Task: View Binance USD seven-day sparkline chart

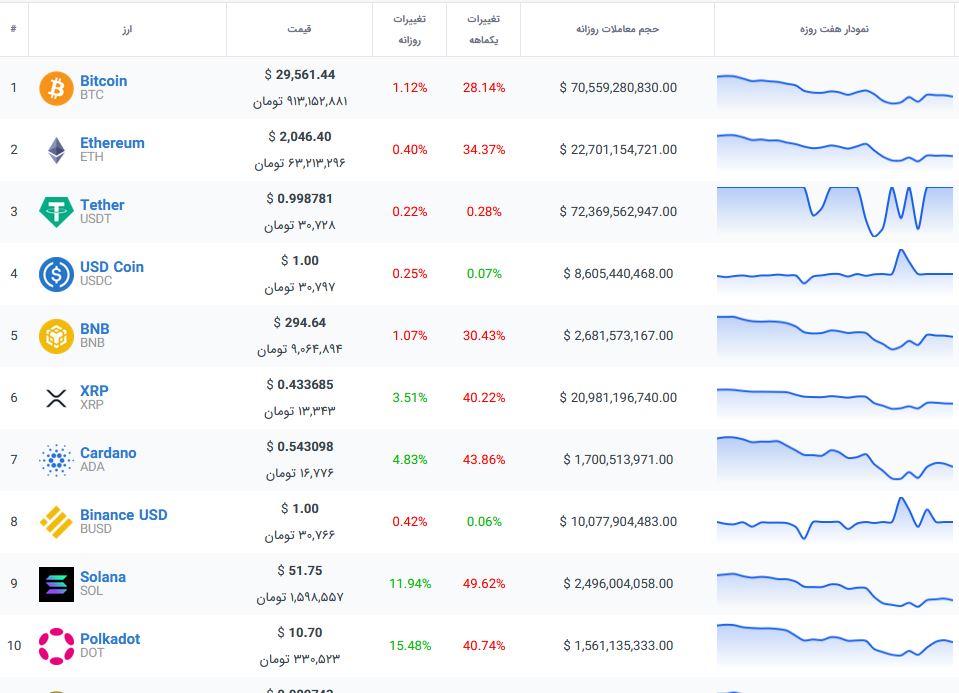Action: (835, 519)
